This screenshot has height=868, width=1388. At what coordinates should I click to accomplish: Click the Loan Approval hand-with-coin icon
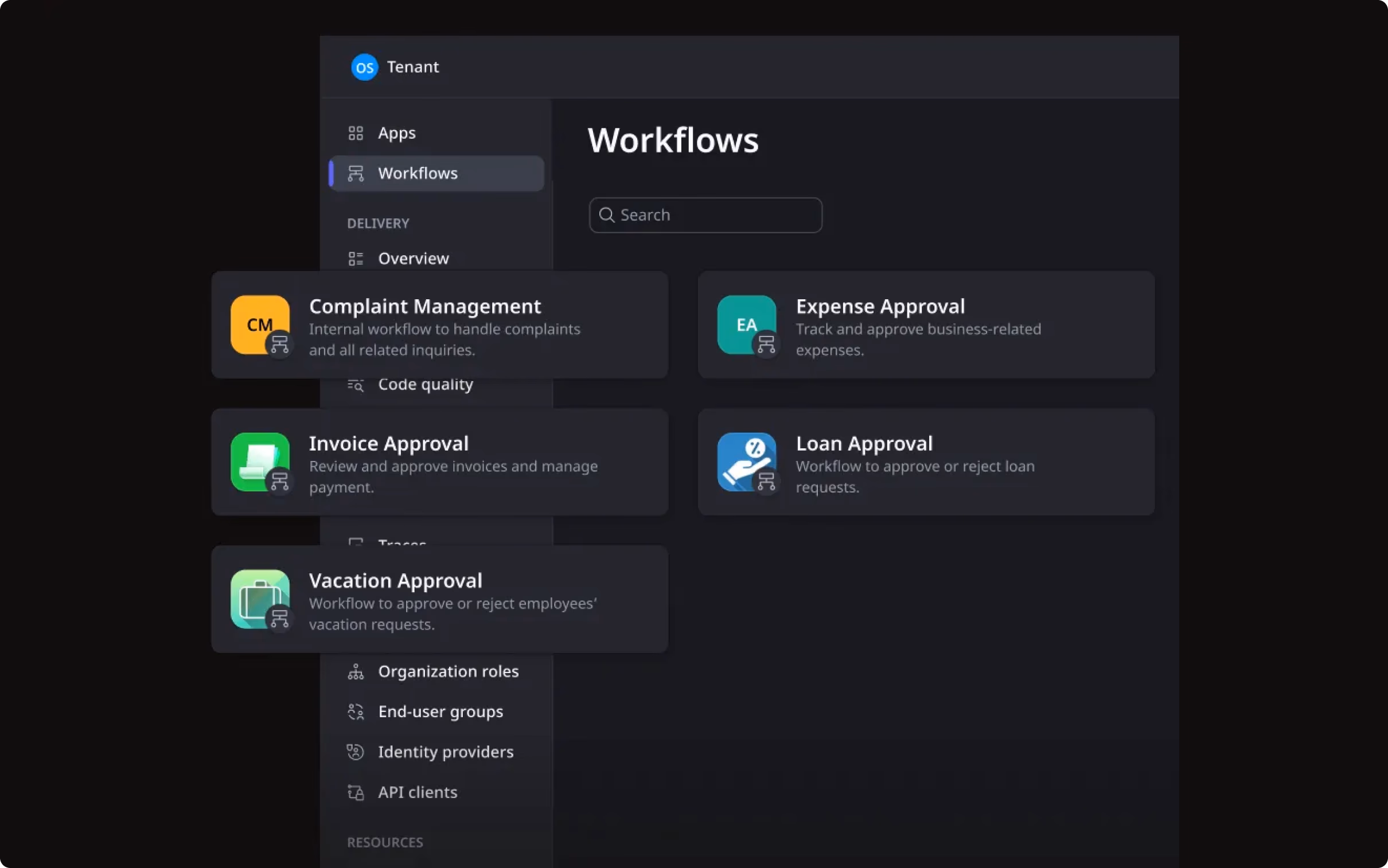746,462
